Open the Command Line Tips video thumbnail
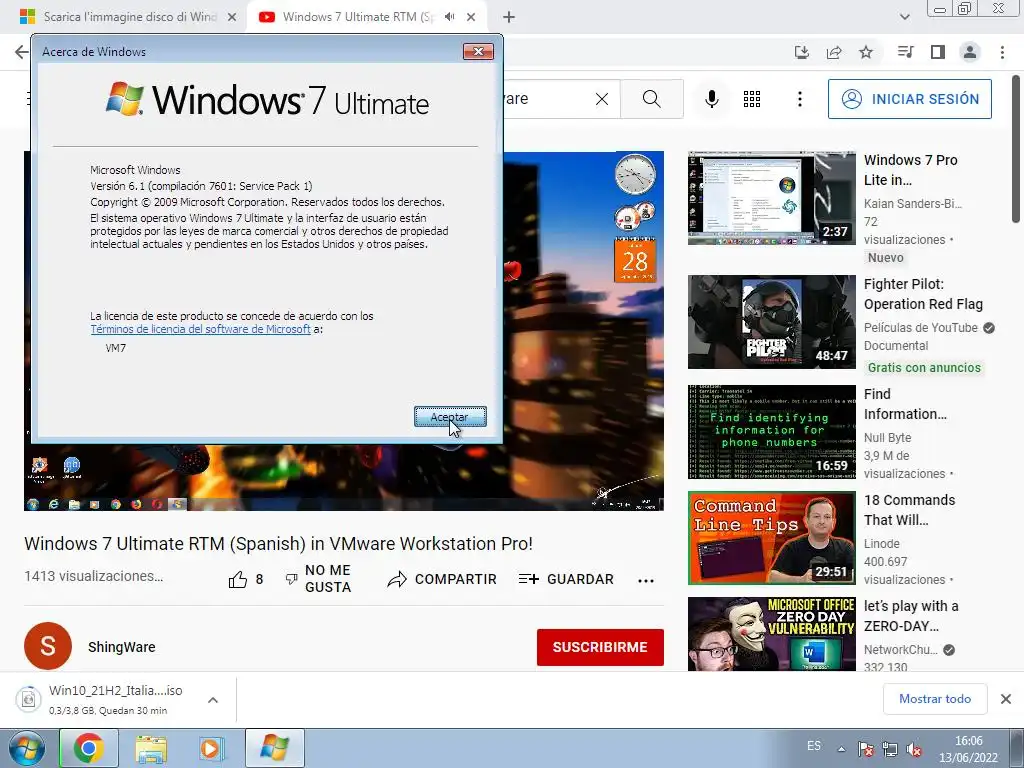1024x768 pixels. coord(771,538)
